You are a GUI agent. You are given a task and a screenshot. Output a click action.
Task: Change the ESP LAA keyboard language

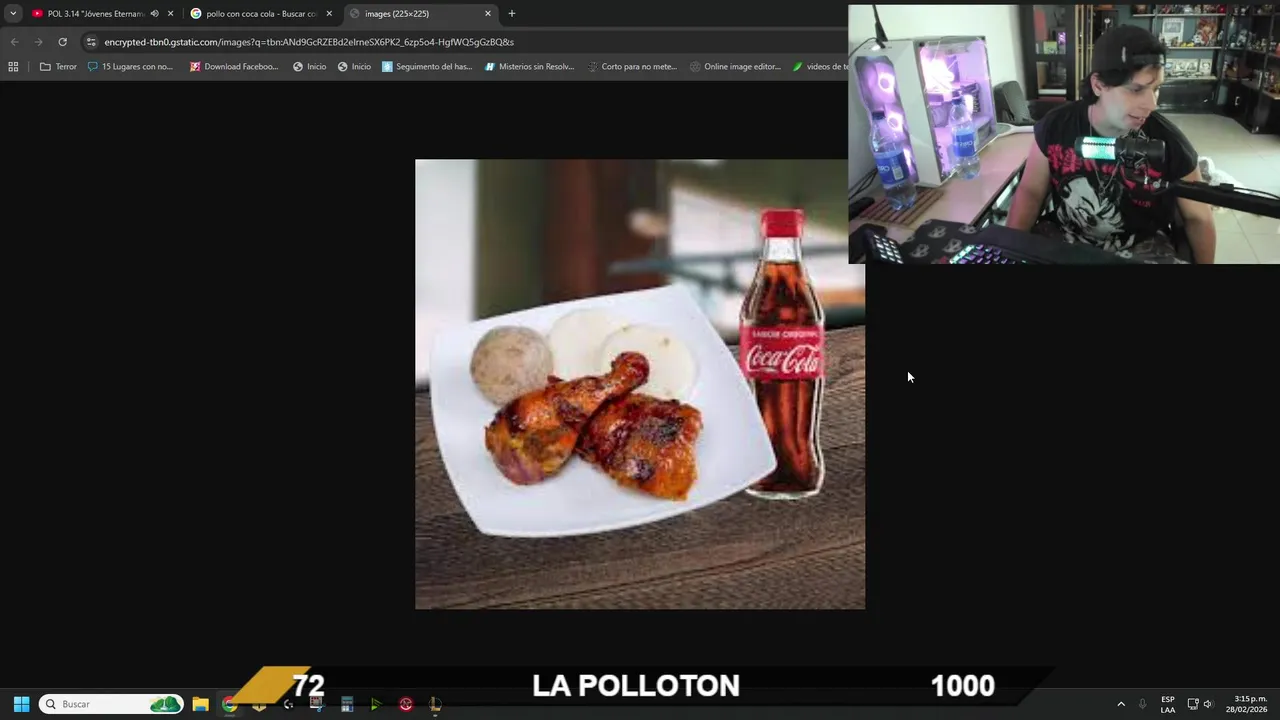1168,704
